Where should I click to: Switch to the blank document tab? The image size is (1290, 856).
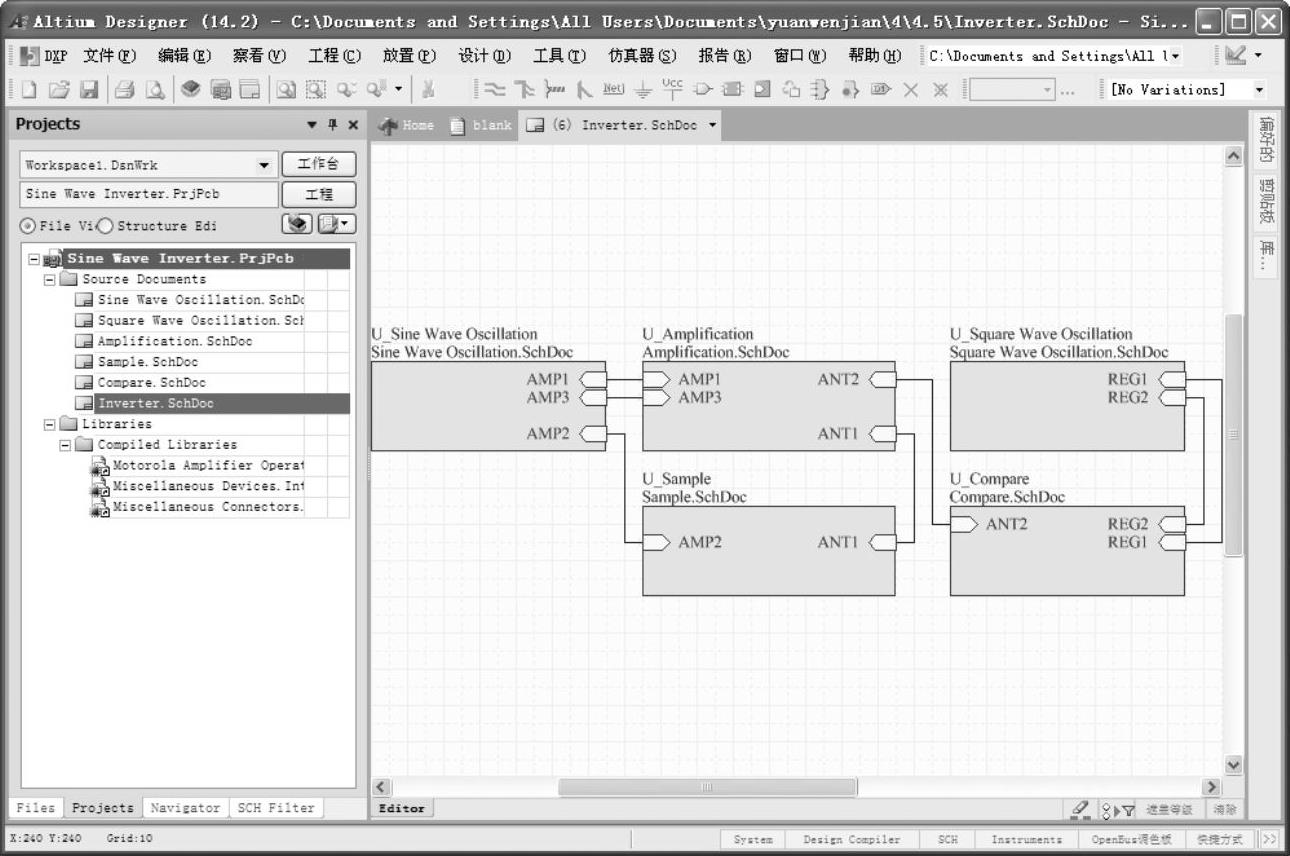tap(480, 125)
